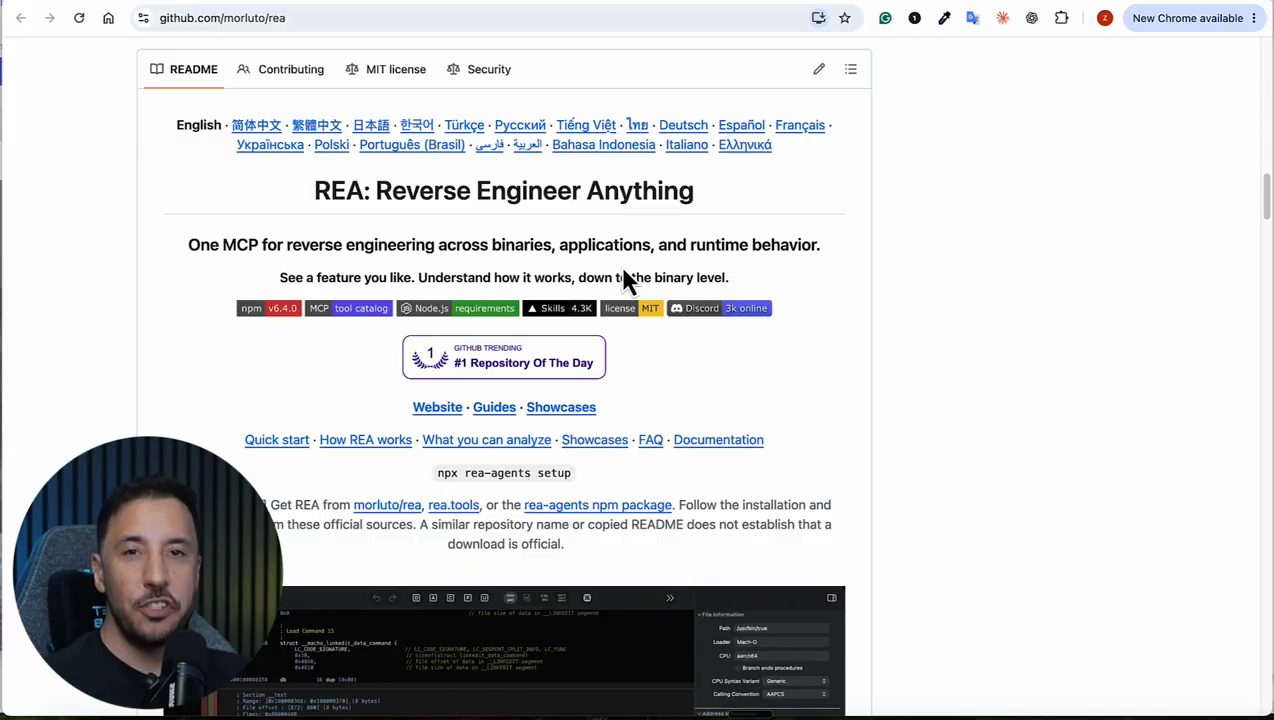
Task: View site information icon in address bar
Action: 143,18
